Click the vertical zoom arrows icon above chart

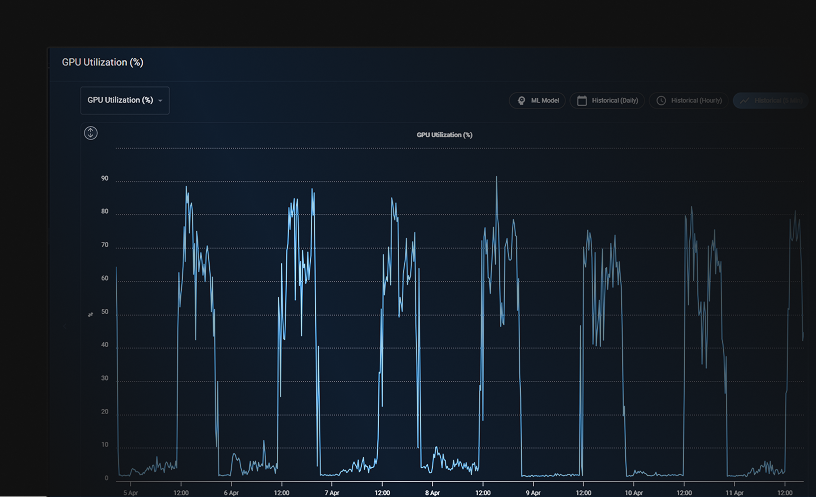coord(91,133)
